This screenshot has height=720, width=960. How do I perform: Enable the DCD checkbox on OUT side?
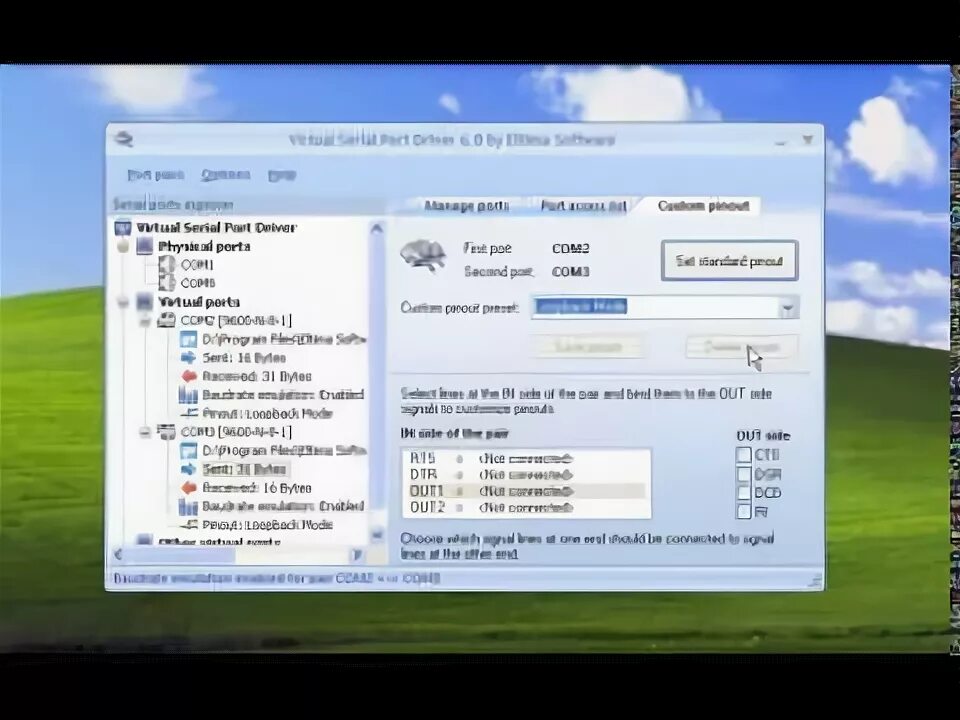click(x=743, y=492)
